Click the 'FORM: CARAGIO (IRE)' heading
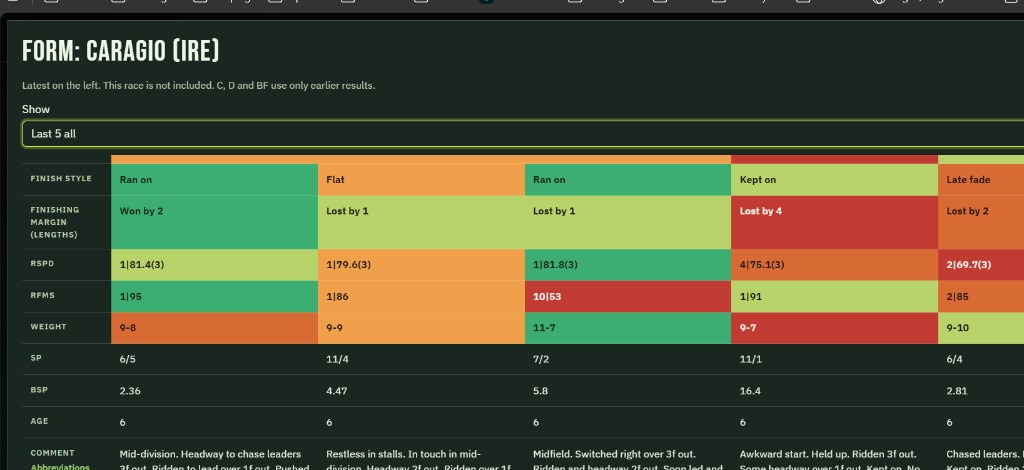This screenshot has height=470, width=1024. click(x=121, y=51)
